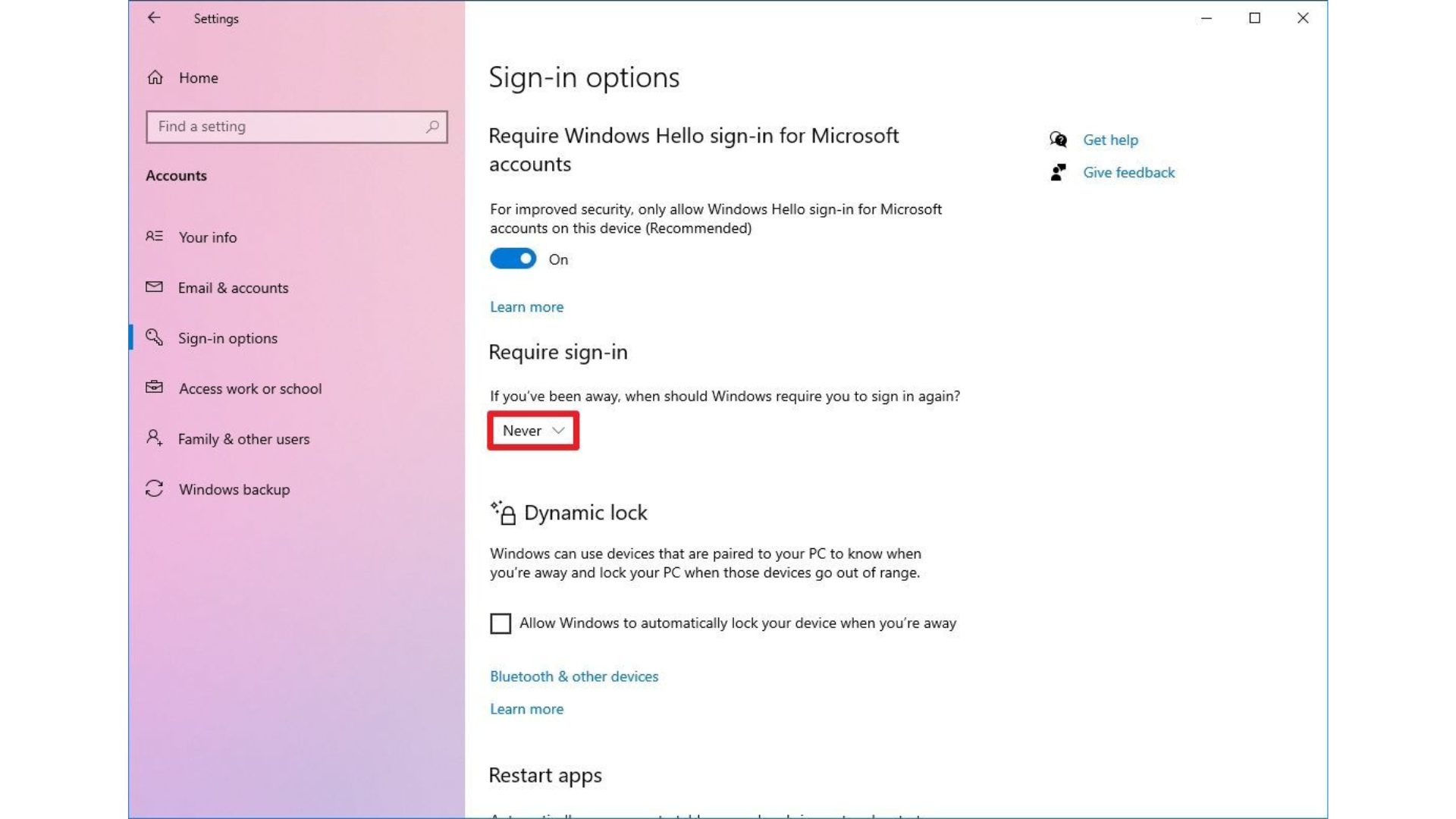This screenshot has height=819, width=1456.
Task: Click the Sign-in options key icon
Action: (x=154, y=338)
